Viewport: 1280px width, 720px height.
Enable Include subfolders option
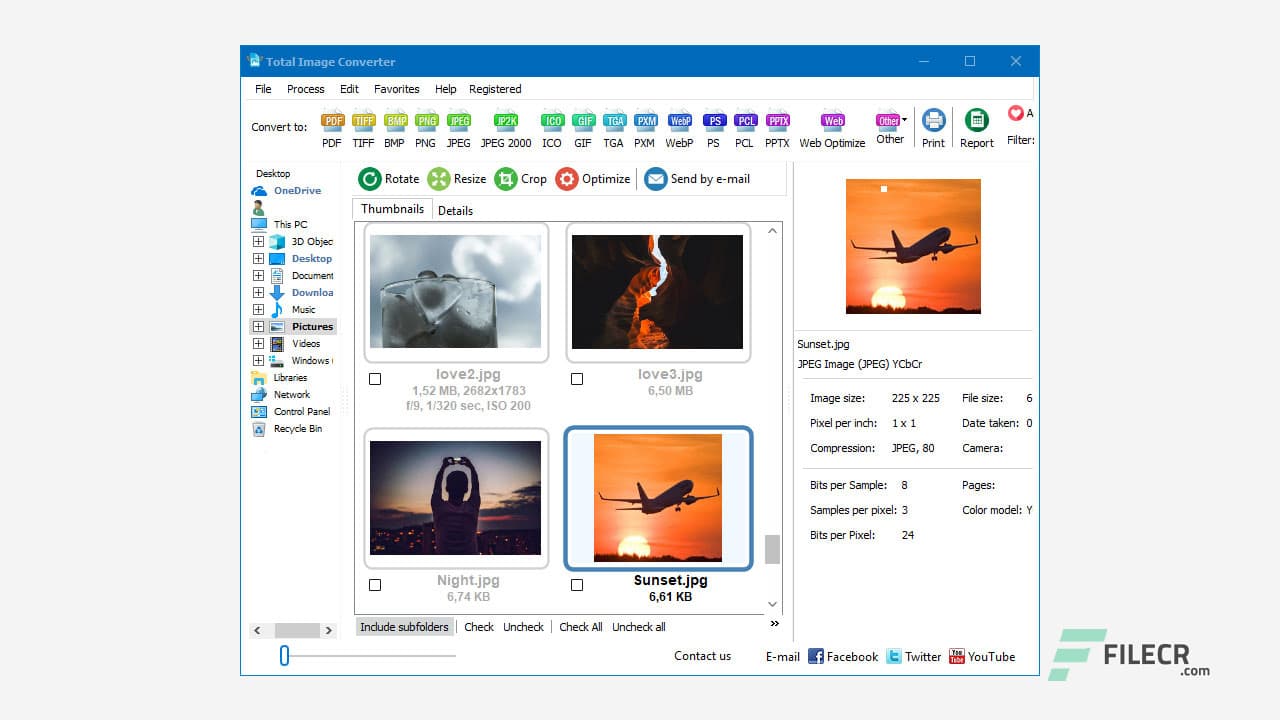click(x=404, y=626)
